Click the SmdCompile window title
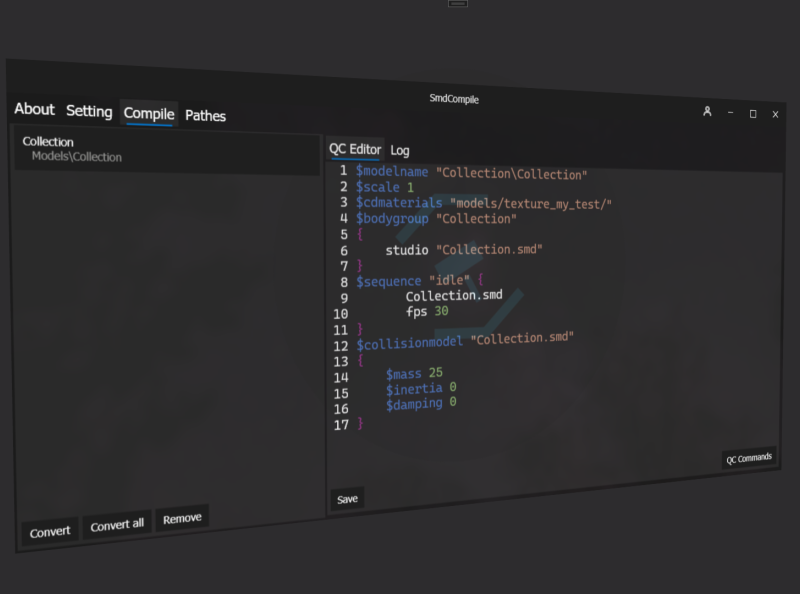This screenshot has width=800, height=594. coord(454,98)
